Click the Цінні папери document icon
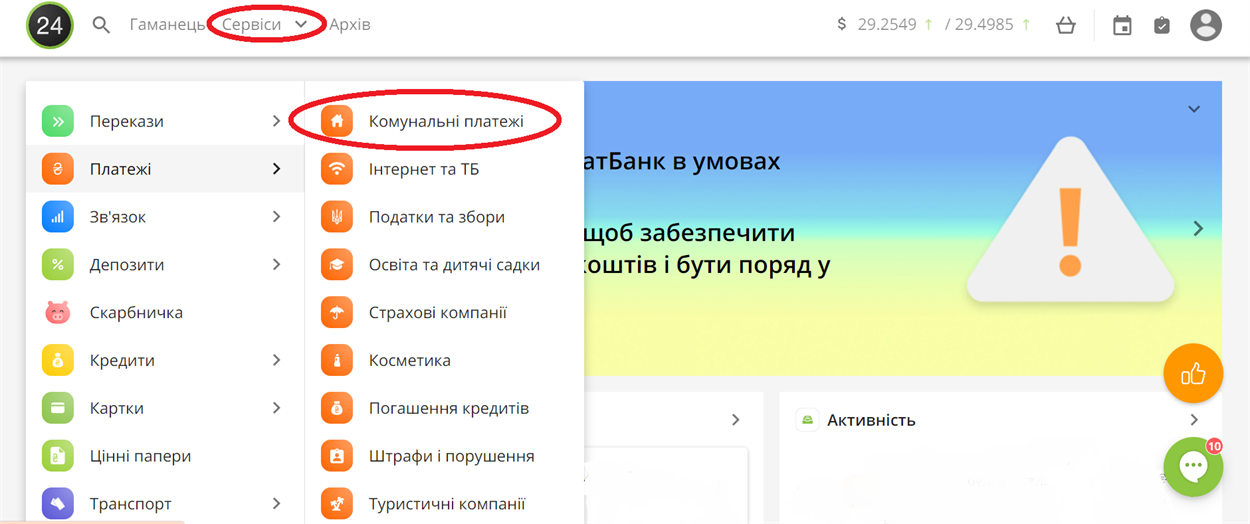 [58, 457]
